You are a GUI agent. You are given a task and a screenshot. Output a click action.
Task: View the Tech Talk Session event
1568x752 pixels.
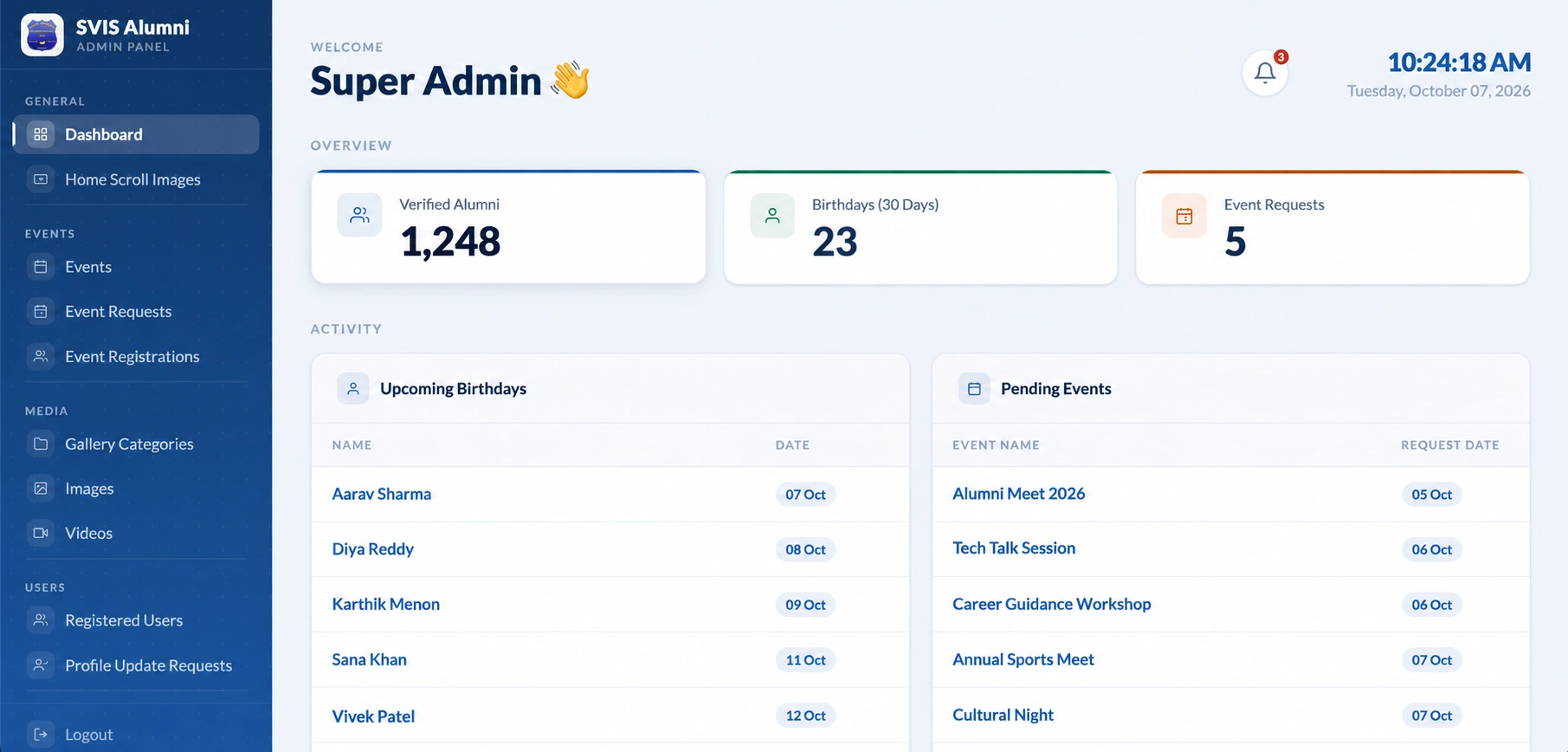[x=1014, y=548]
